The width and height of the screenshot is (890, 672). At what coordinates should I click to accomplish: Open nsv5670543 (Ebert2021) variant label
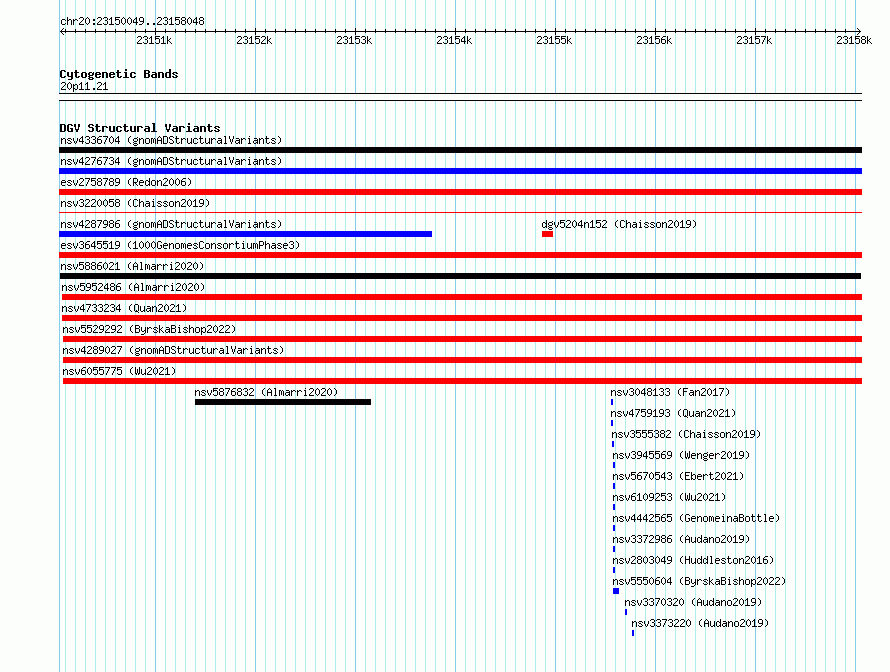678,476
